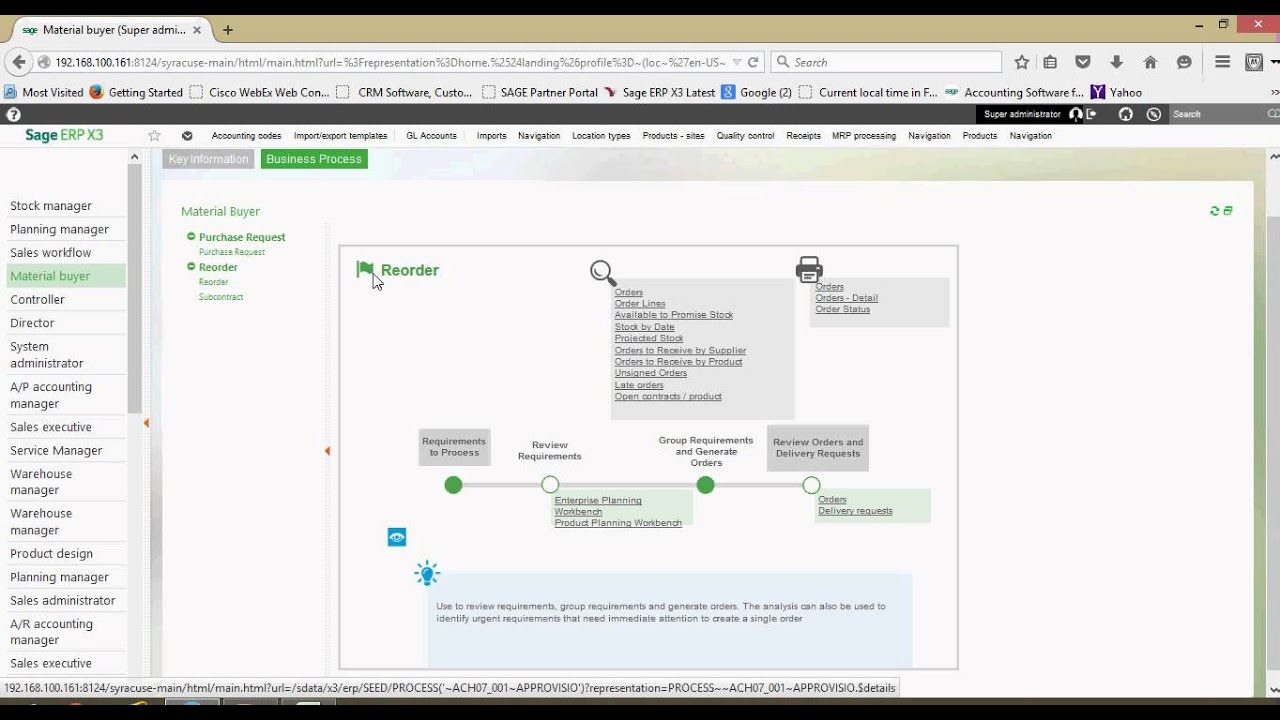
Task: Open the Firefox hamburger menu
Action: (x=1222, y=62)
